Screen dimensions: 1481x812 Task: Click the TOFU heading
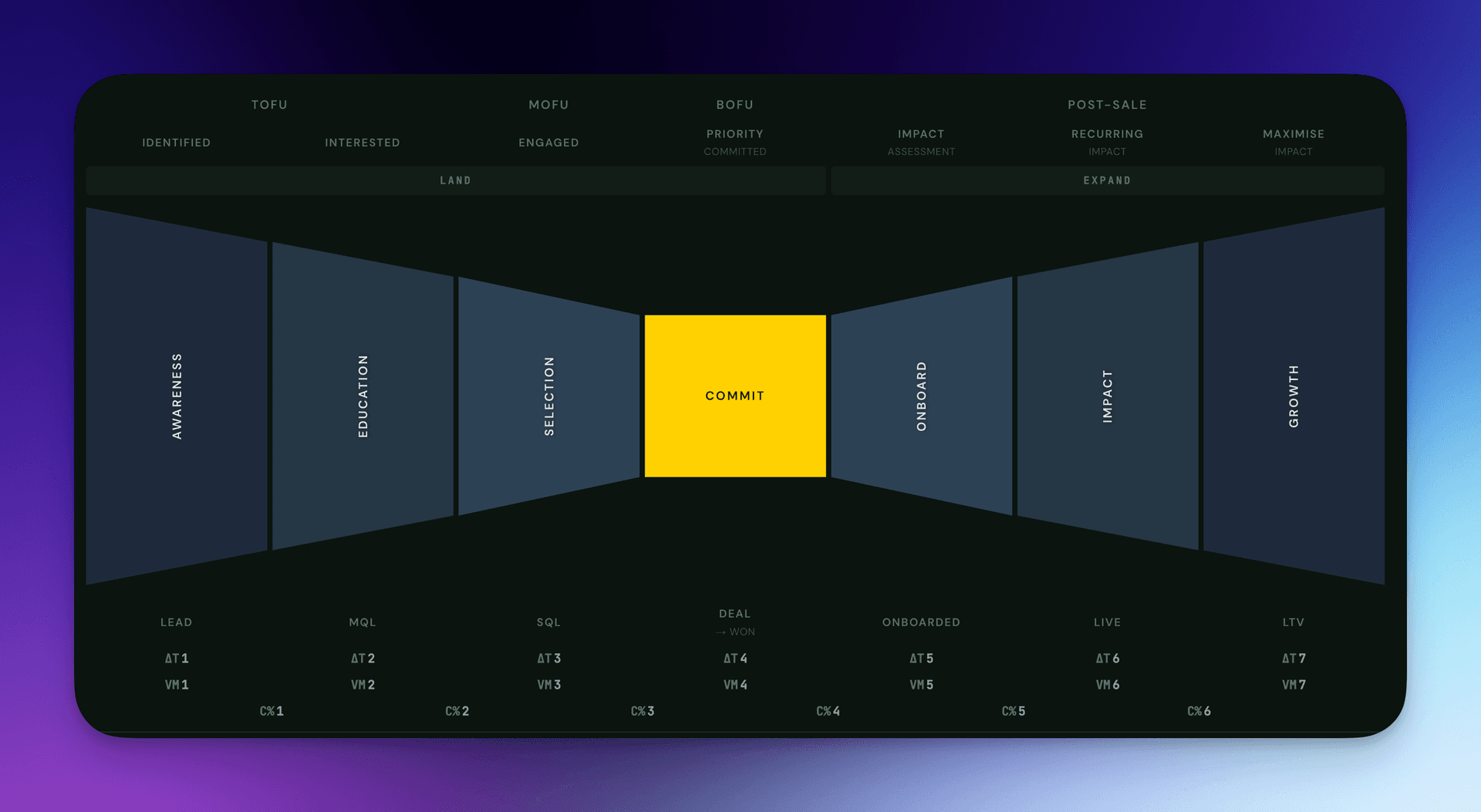pyautogui.click(x=269, y=105)
